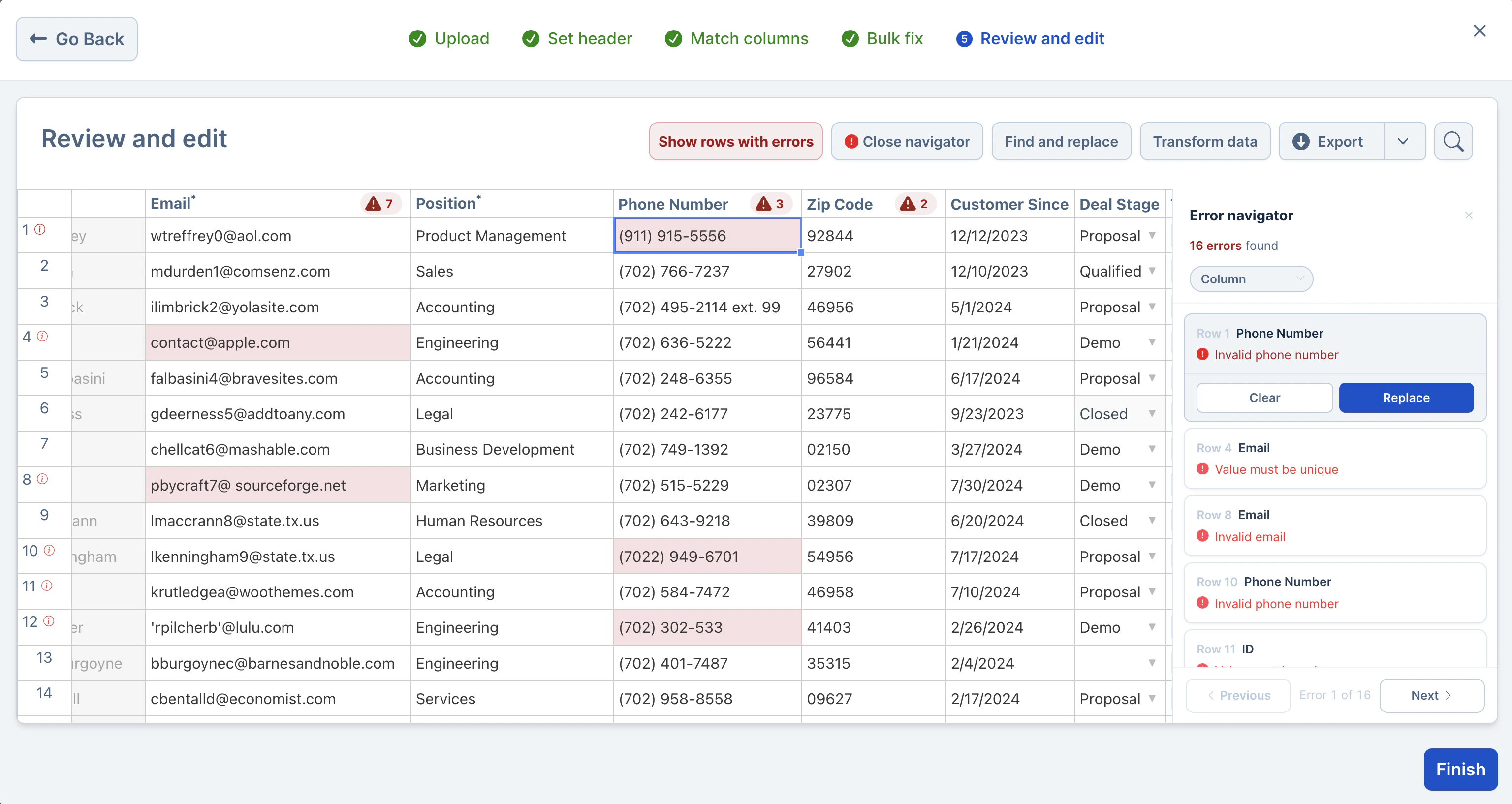This screenshot has width=1512, height=804.
Task: Click the Match columns step checkmark
Action: [x=673, y=39]
